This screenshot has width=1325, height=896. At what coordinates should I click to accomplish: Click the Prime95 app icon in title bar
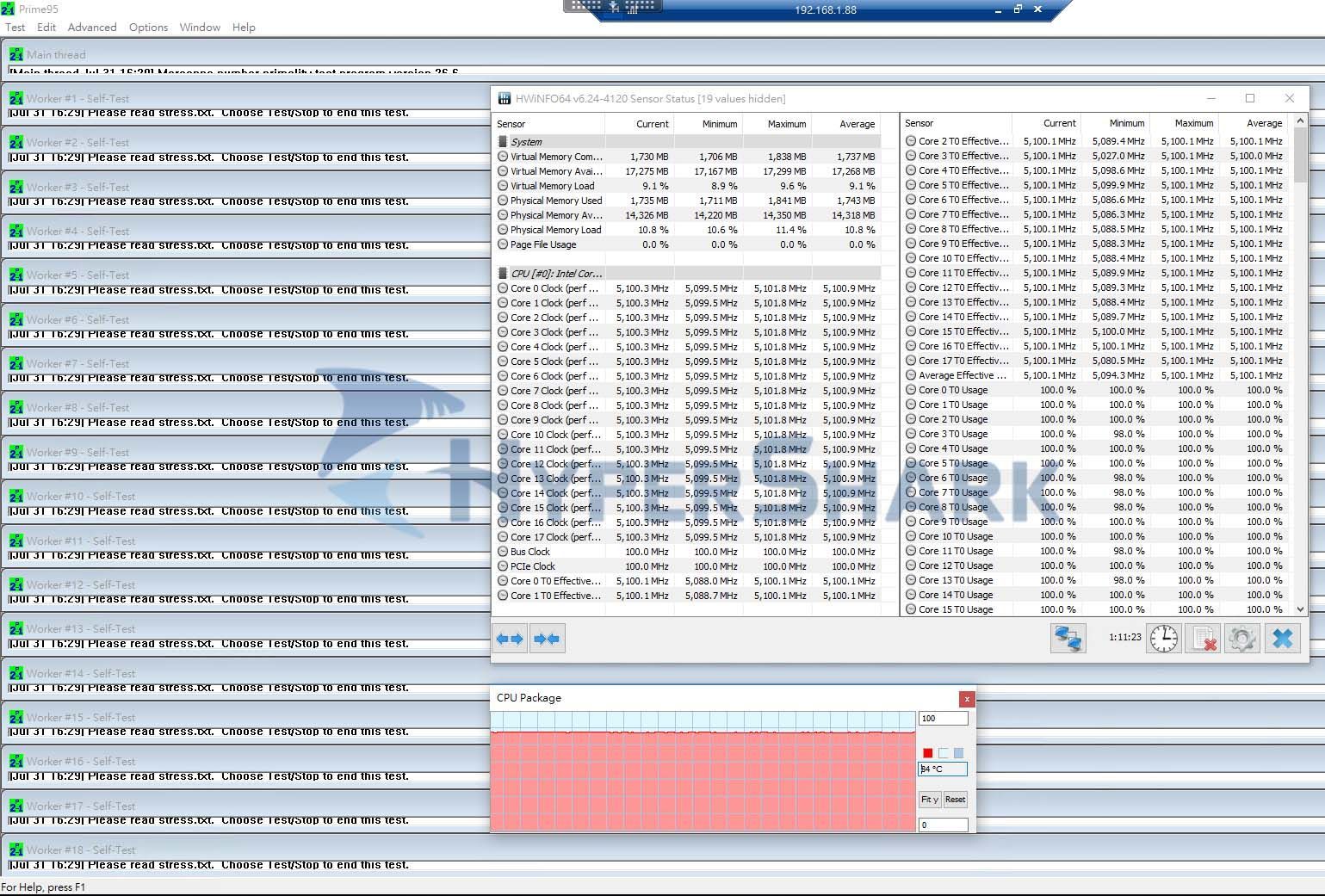[x=9, y=9]
